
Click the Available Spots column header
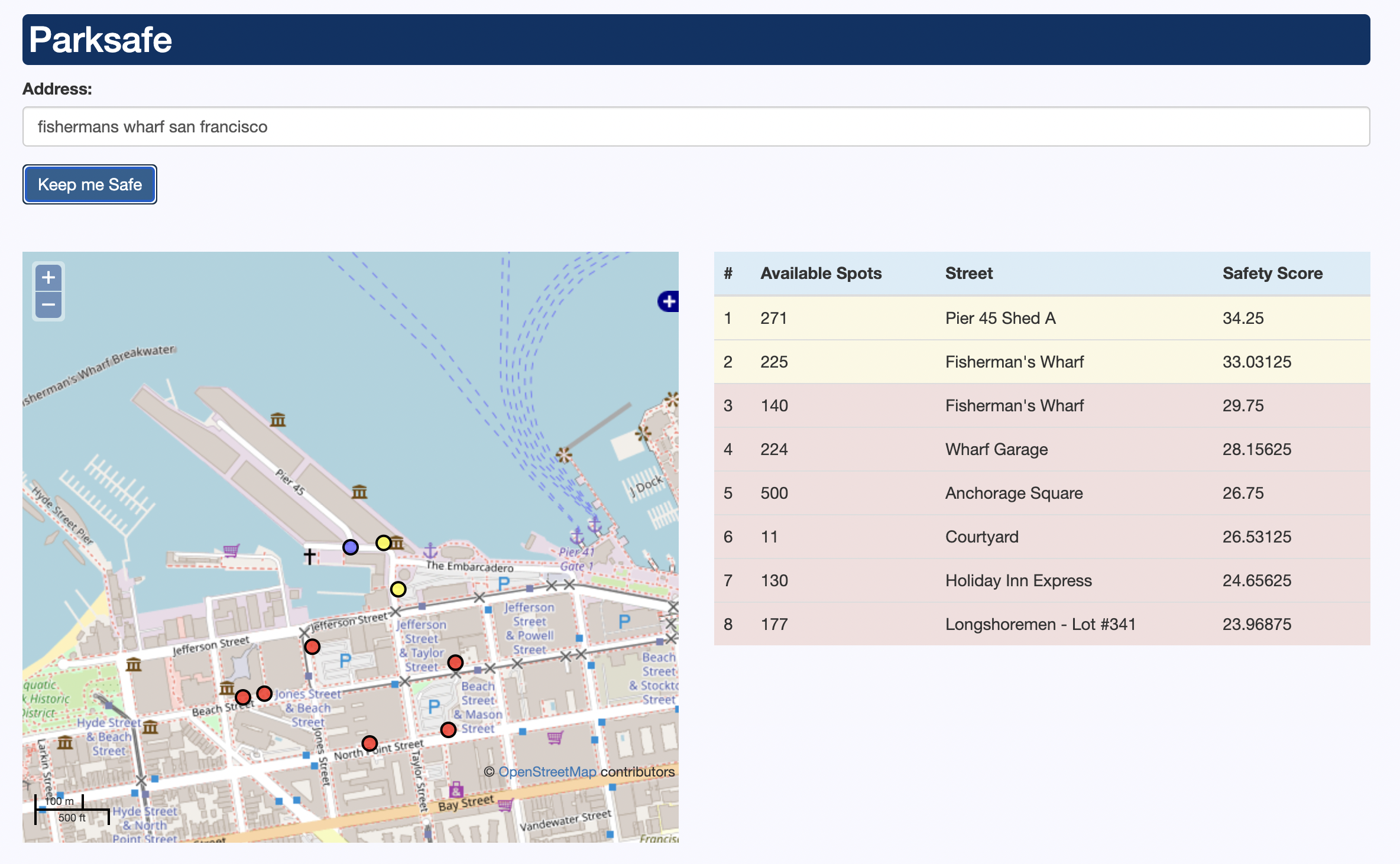821,273
